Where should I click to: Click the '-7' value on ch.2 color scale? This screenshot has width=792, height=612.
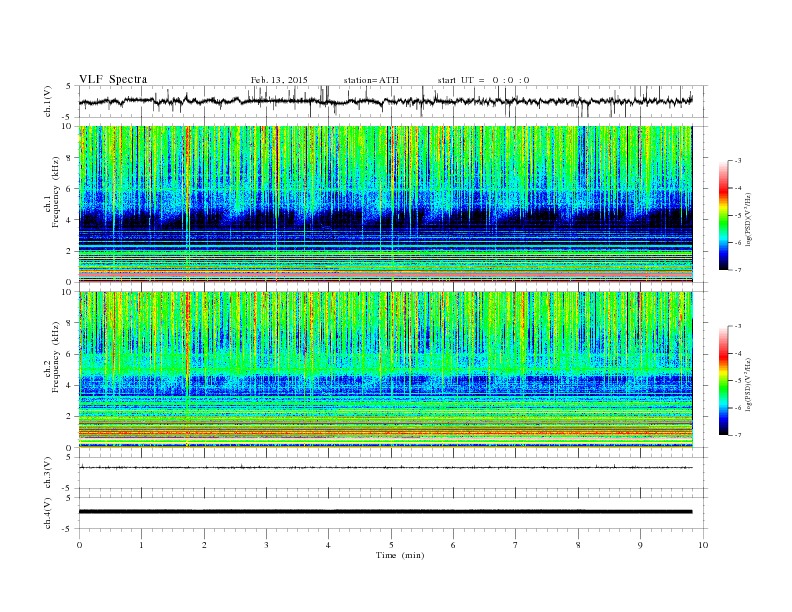click(x=737, y=435)
